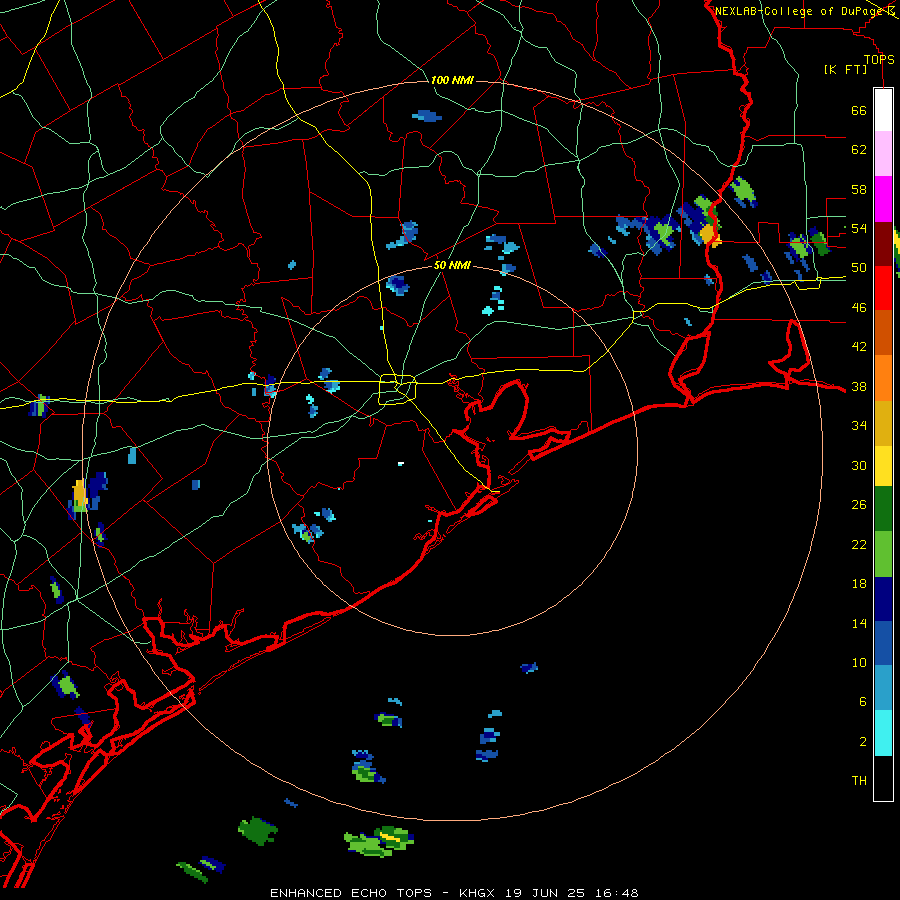Screen dimensions: 900x900
Task: Click the yellow Houston loop highway at radar center
Action: [397, 389]
